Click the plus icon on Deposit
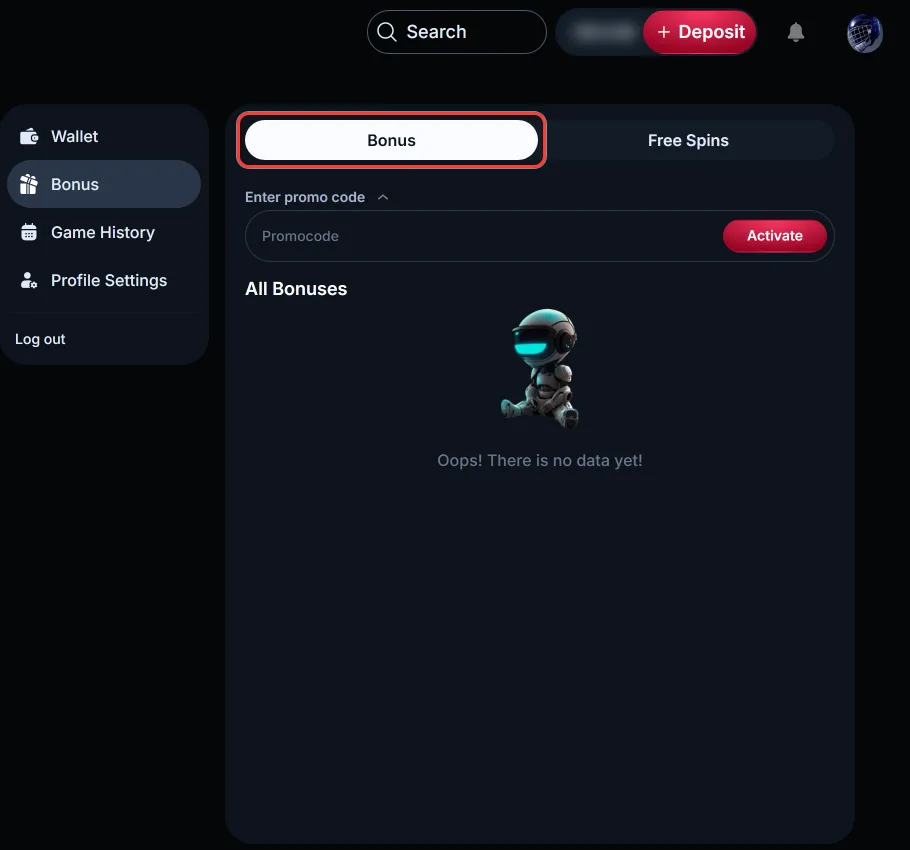 point(664,32)
